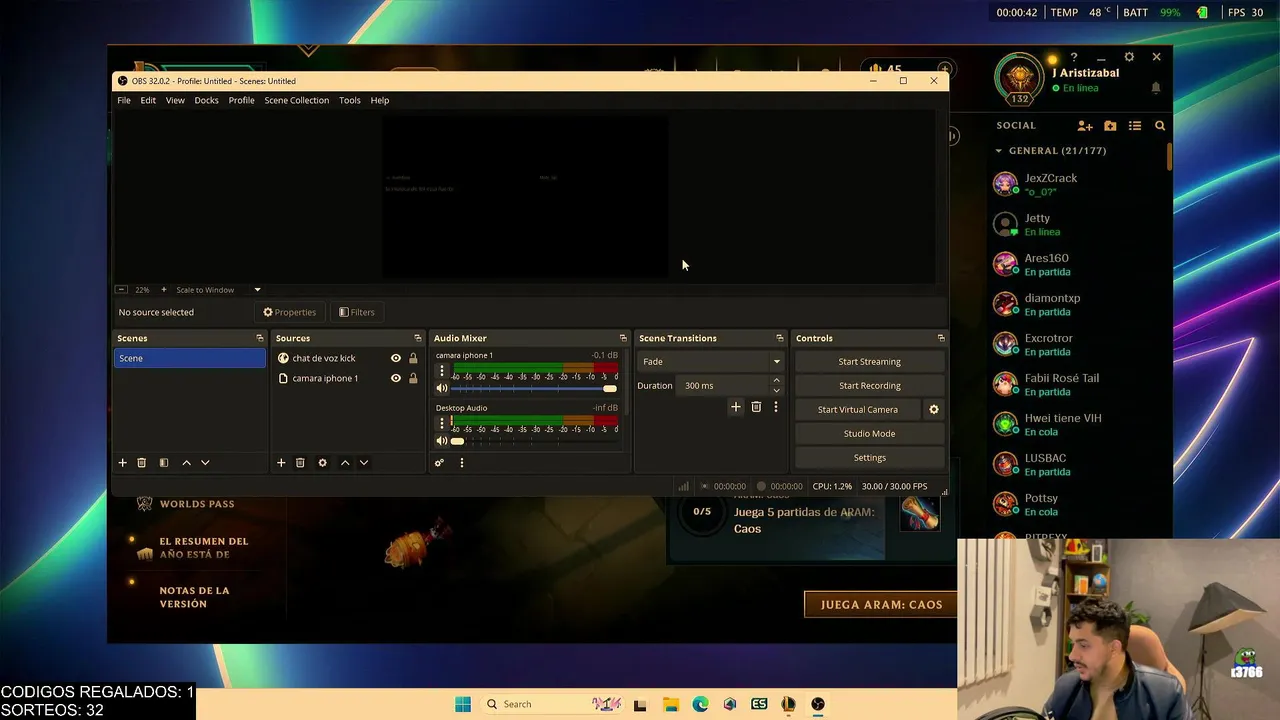Adjust camara iphone 1 volume slider
This screenshot has height=720, width=1280.
click(x=534, y=388)
